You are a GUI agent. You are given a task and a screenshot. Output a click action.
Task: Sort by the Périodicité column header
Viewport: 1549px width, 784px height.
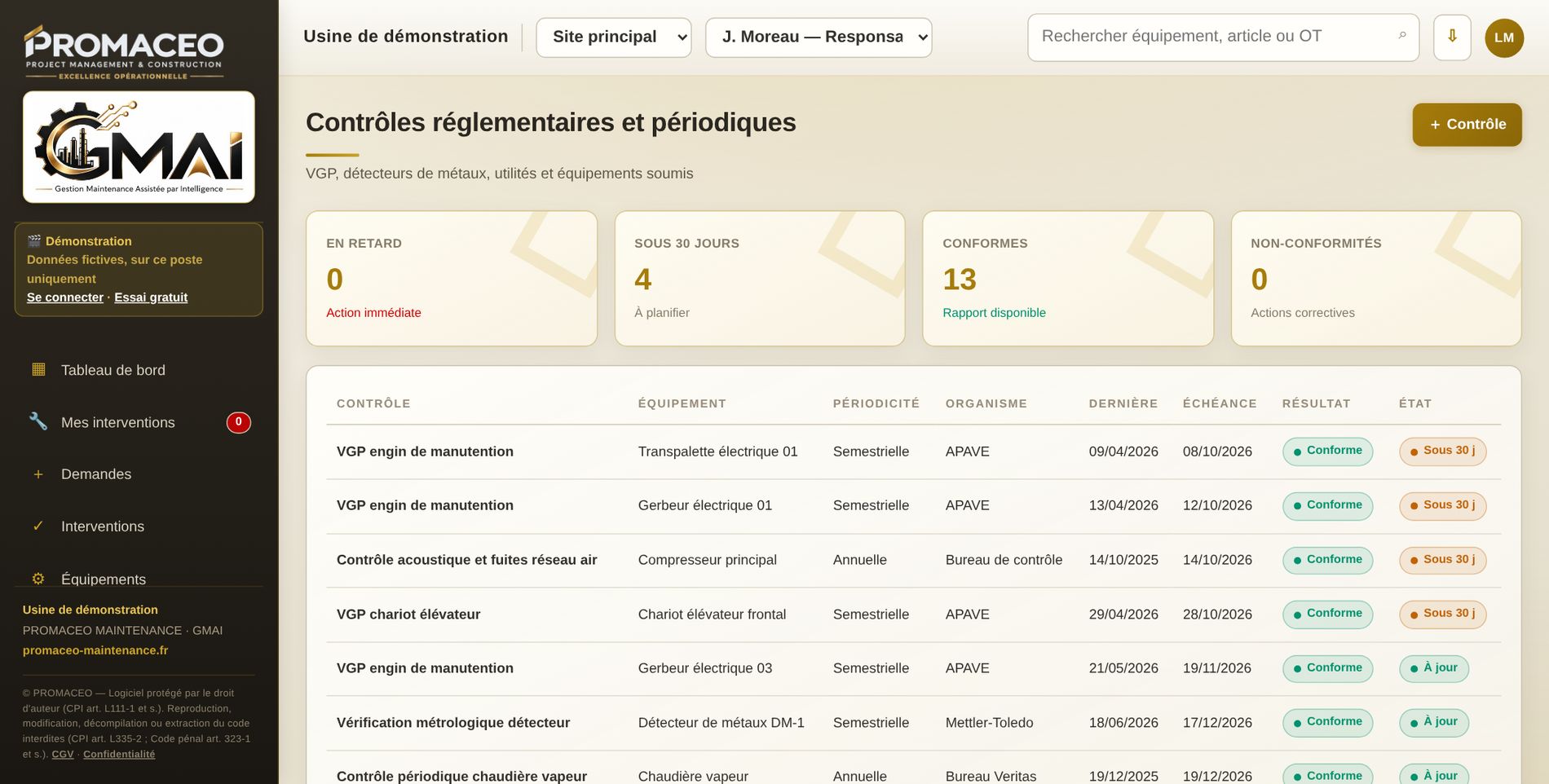click(876, 403)
